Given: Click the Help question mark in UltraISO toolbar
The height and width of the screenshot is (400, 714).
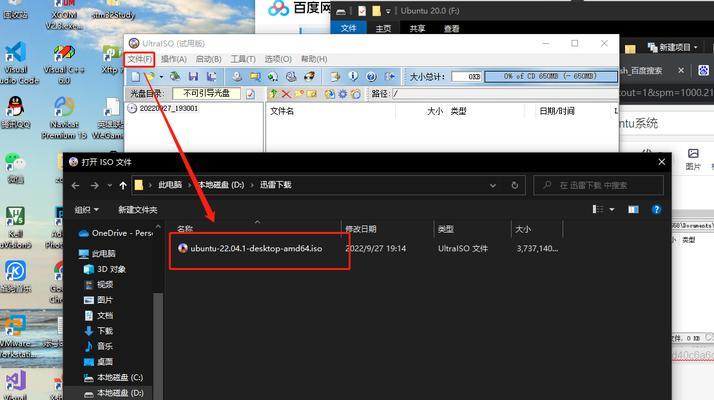Looking at the screenshot, I should (371, 77).
